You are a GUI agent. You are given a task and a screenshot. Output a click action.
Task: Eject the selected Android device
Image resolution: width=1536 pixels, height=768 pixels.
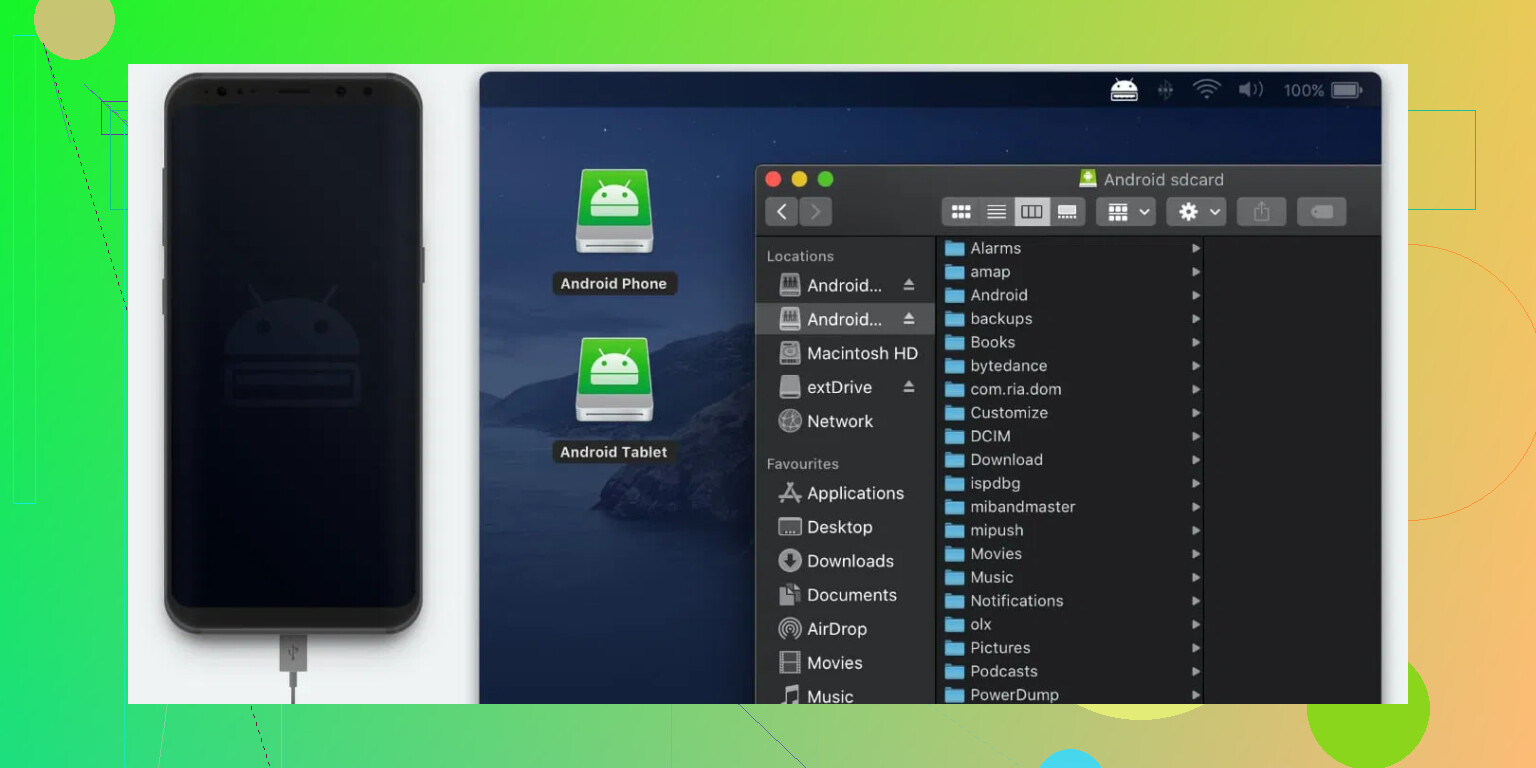[x=908, y=319]
